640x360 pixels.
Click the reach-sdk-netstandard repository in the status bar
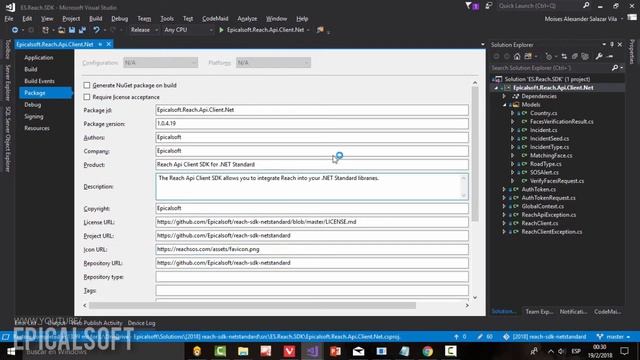[544, 337]
